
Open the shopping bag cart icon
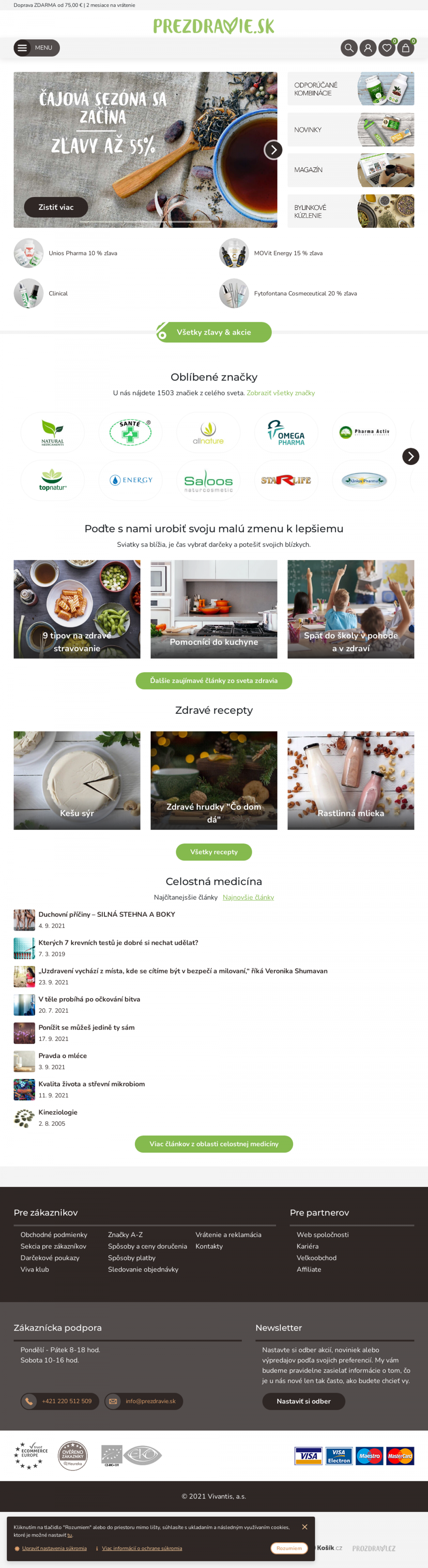tap(406, 47)
